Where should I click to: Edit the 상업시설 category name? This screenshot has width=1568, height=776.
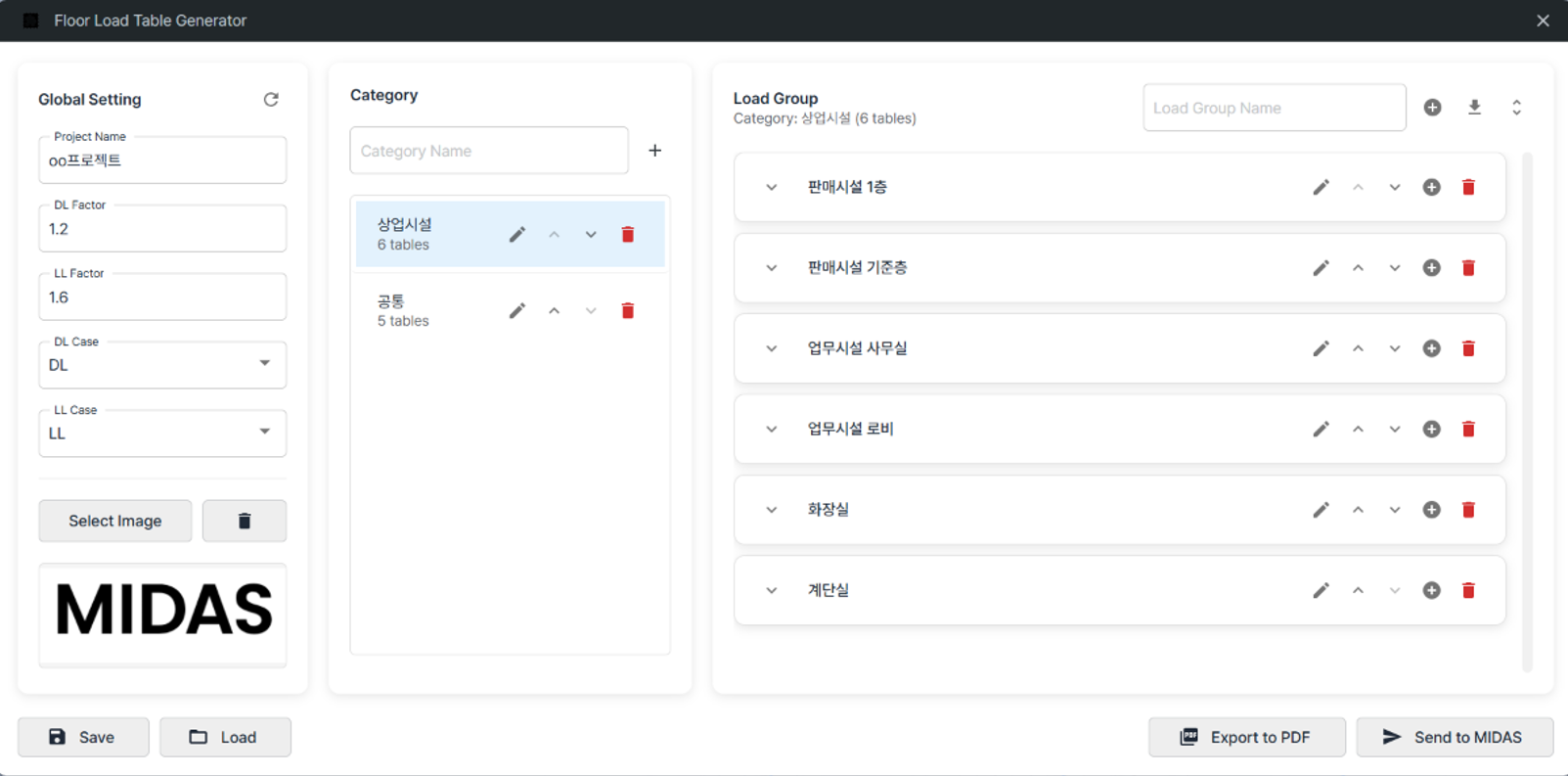coord(517,235)
